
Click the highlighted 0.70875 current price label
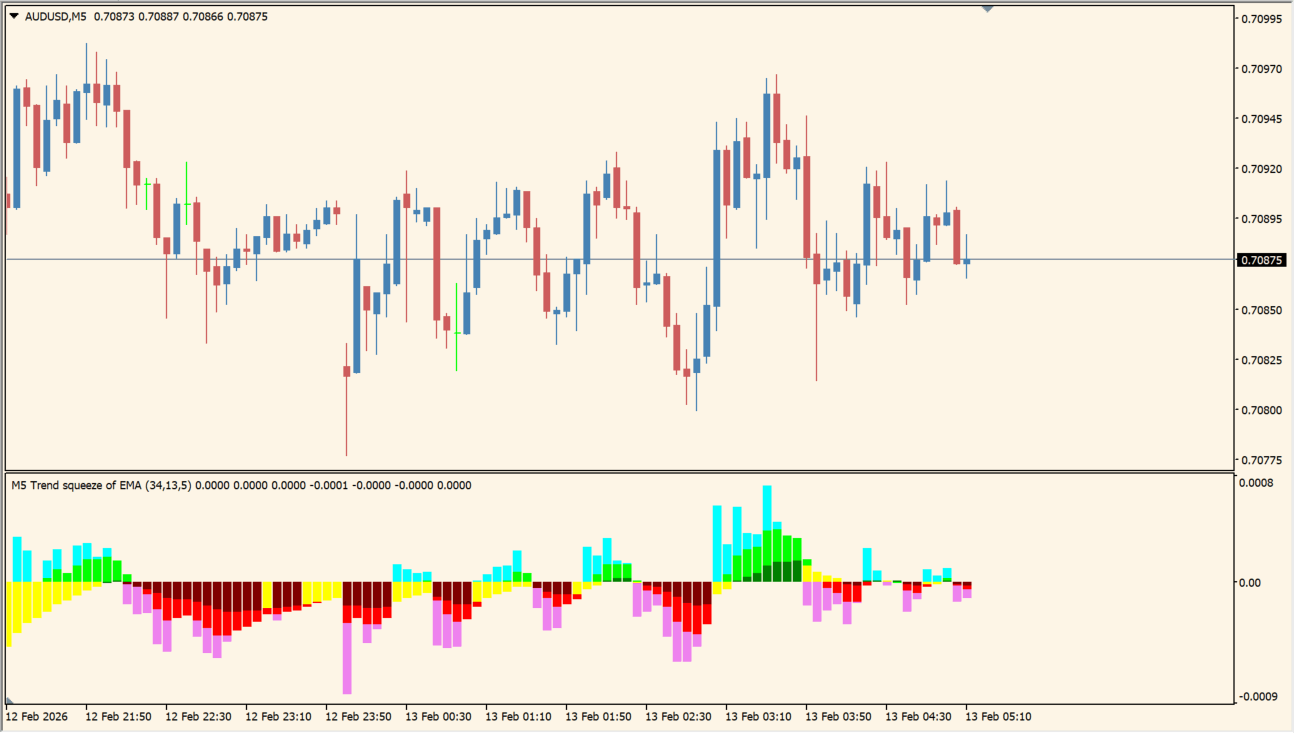[1261, 260]
